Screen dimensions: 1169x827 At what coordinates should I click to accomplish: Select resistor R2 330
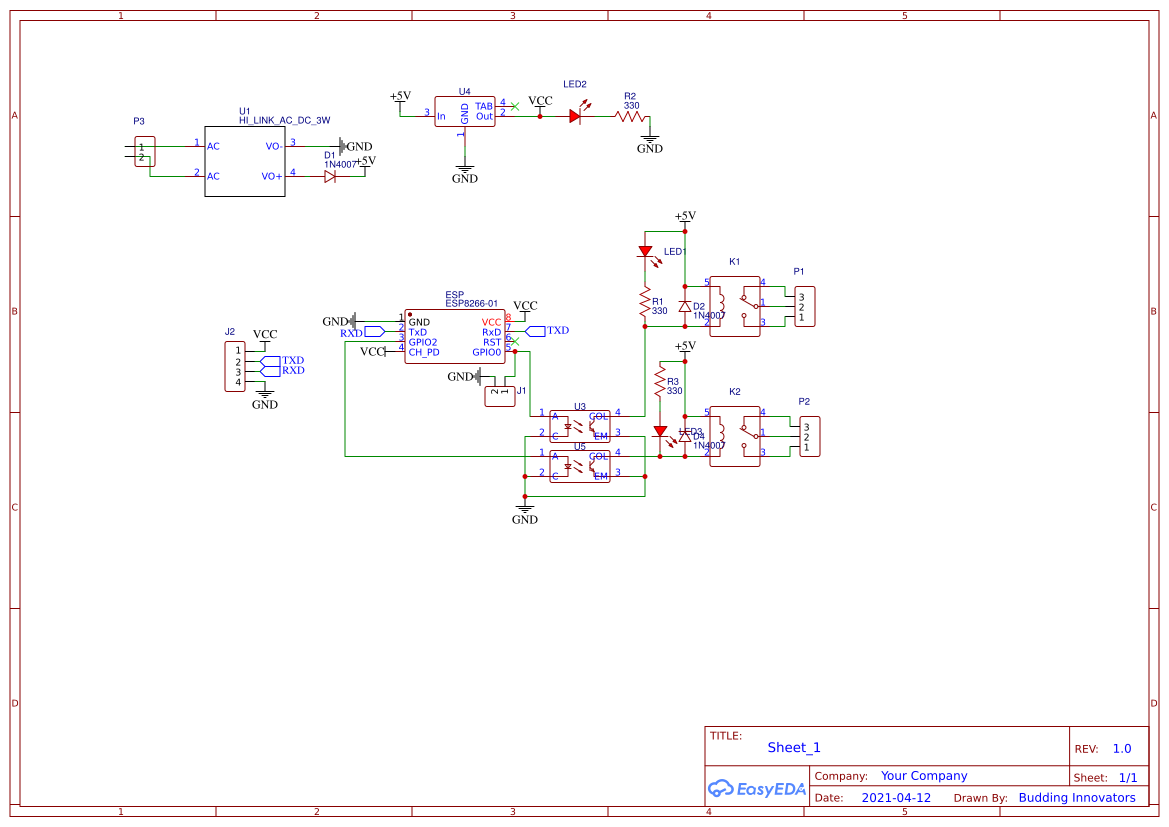click(x=630, y=118)
